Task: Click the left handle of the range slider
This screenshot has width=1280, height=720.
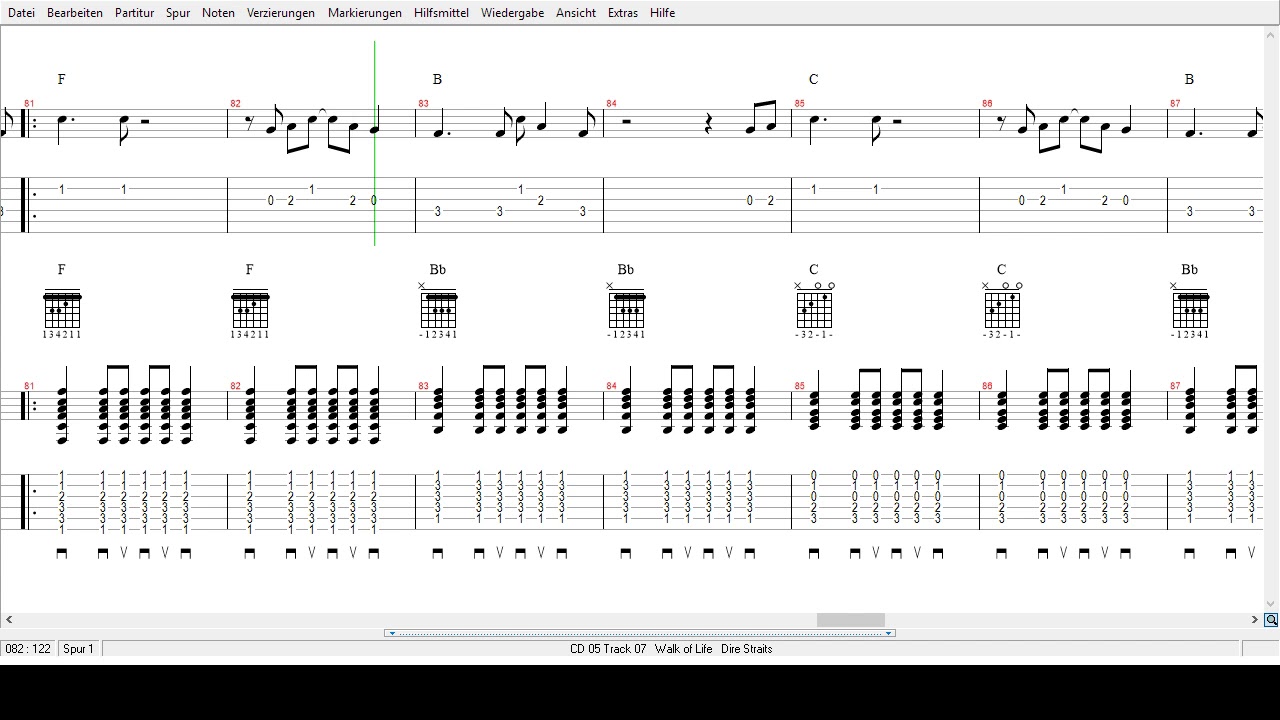Action: [x=391, y=633]
